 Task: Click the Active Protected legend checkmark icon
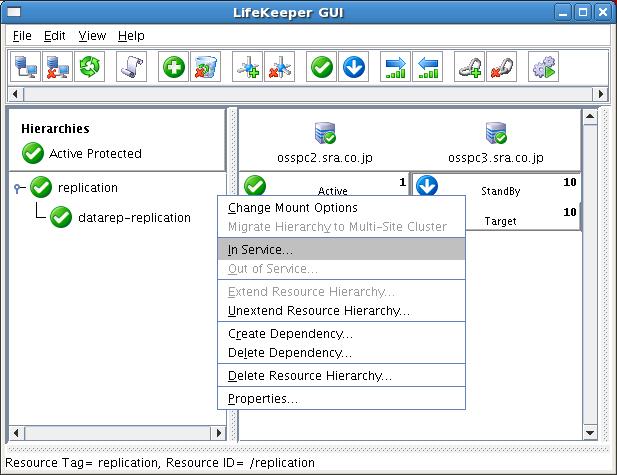[x=33, y=153]
